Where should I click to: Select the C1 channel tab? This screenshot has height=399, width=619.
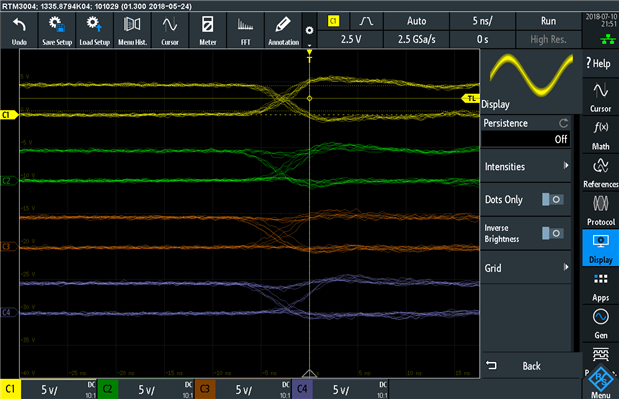[x=10, y=389]
